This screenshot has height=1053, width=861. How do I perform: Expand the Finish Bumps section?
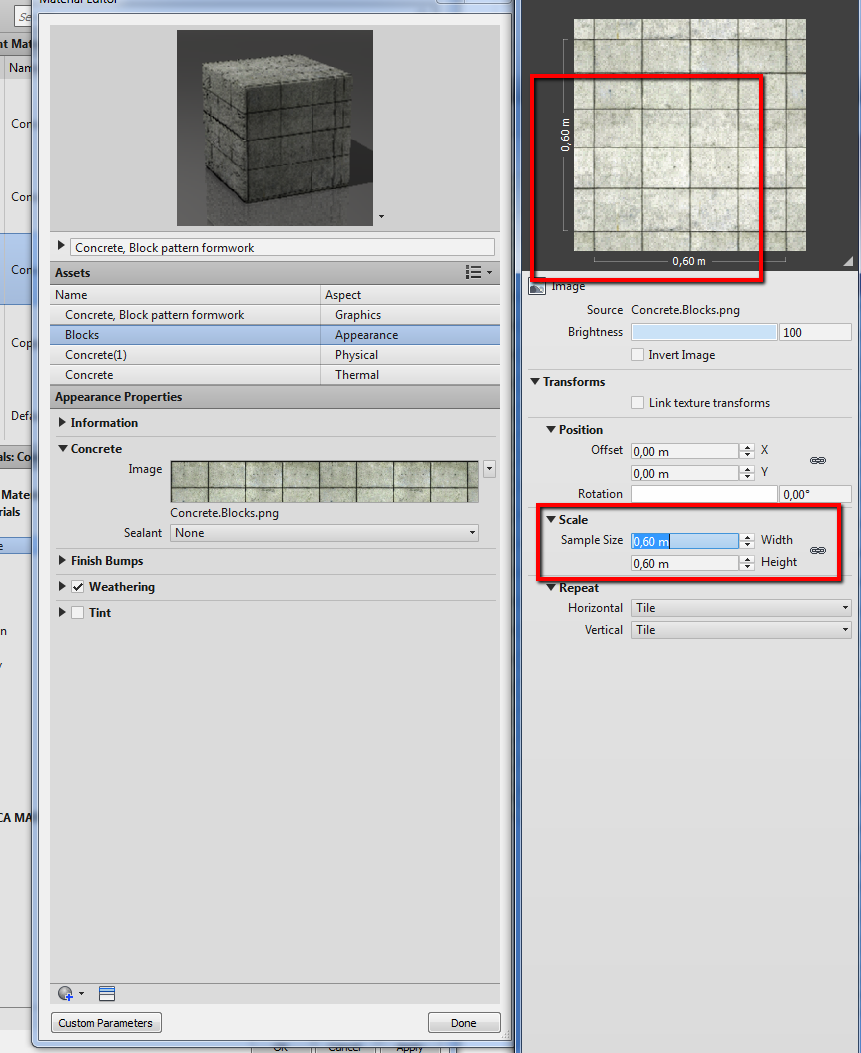tap(64, 561)
